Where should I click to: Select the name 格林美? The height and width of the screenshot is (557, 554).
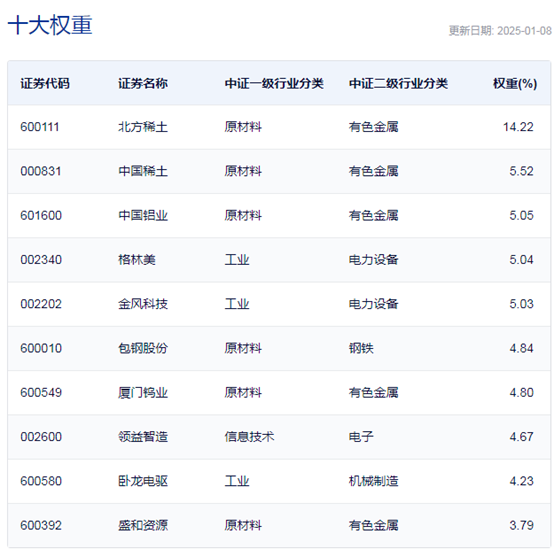point(137,260)
